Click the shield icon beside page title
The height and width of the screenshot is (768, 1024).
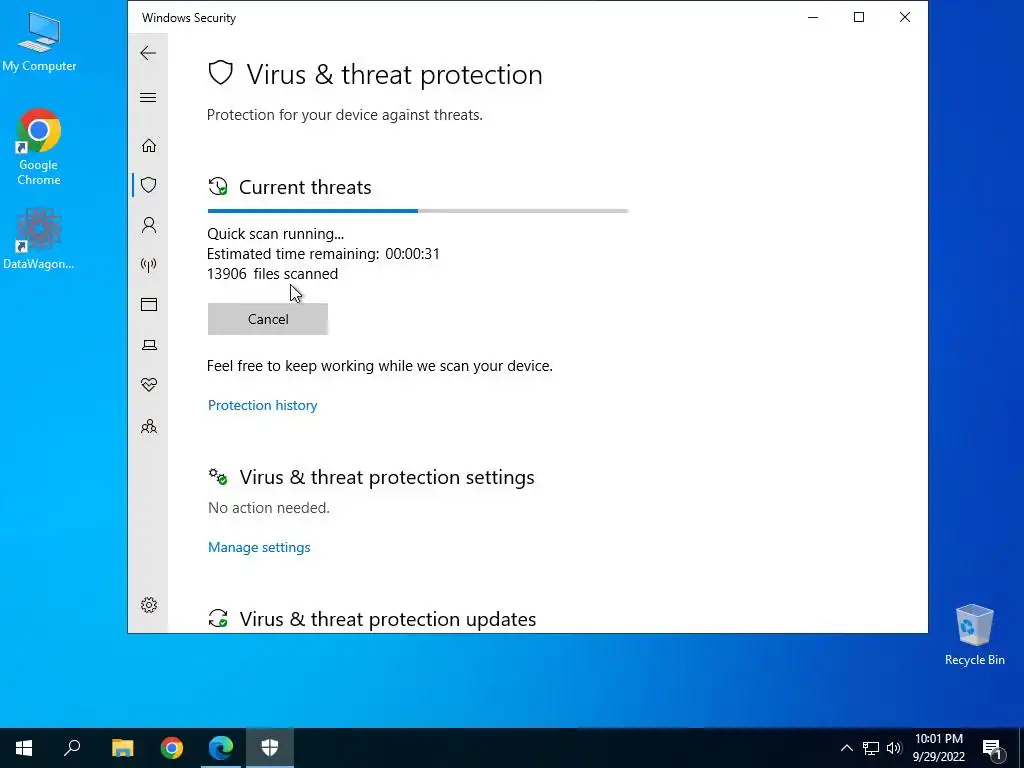tap(221, 73)
